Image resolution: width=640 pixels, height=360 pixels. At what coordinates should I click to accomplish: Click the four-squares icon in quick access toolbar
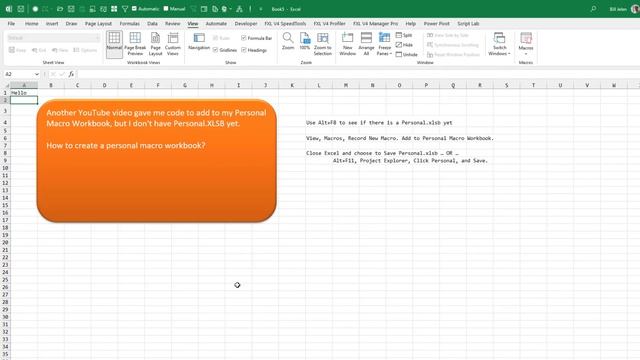tap(114, 9)
